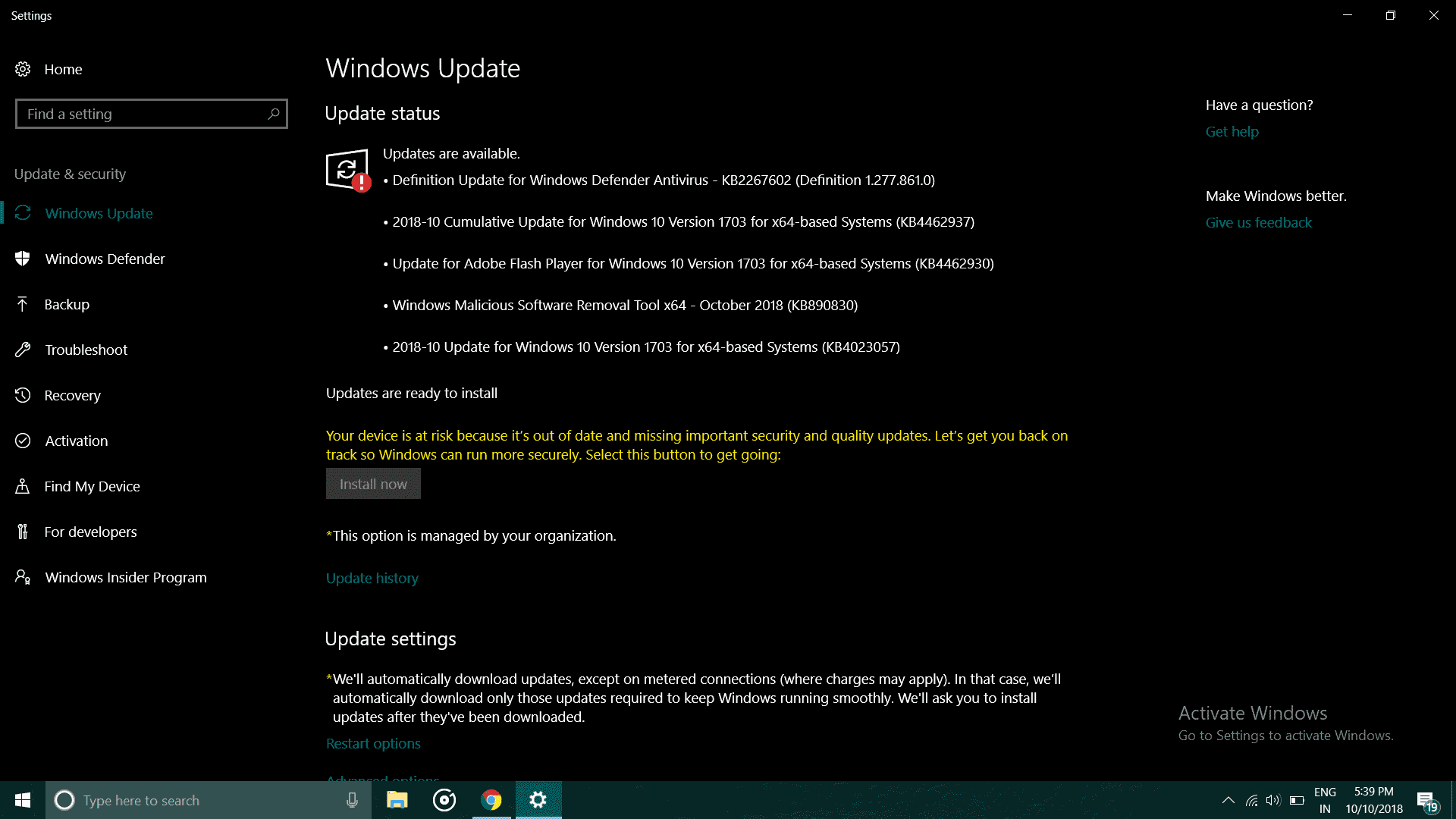Open the volume speaker tray icon
The height and width of the screenshot is (819, 1456).
click(1273, 800)
